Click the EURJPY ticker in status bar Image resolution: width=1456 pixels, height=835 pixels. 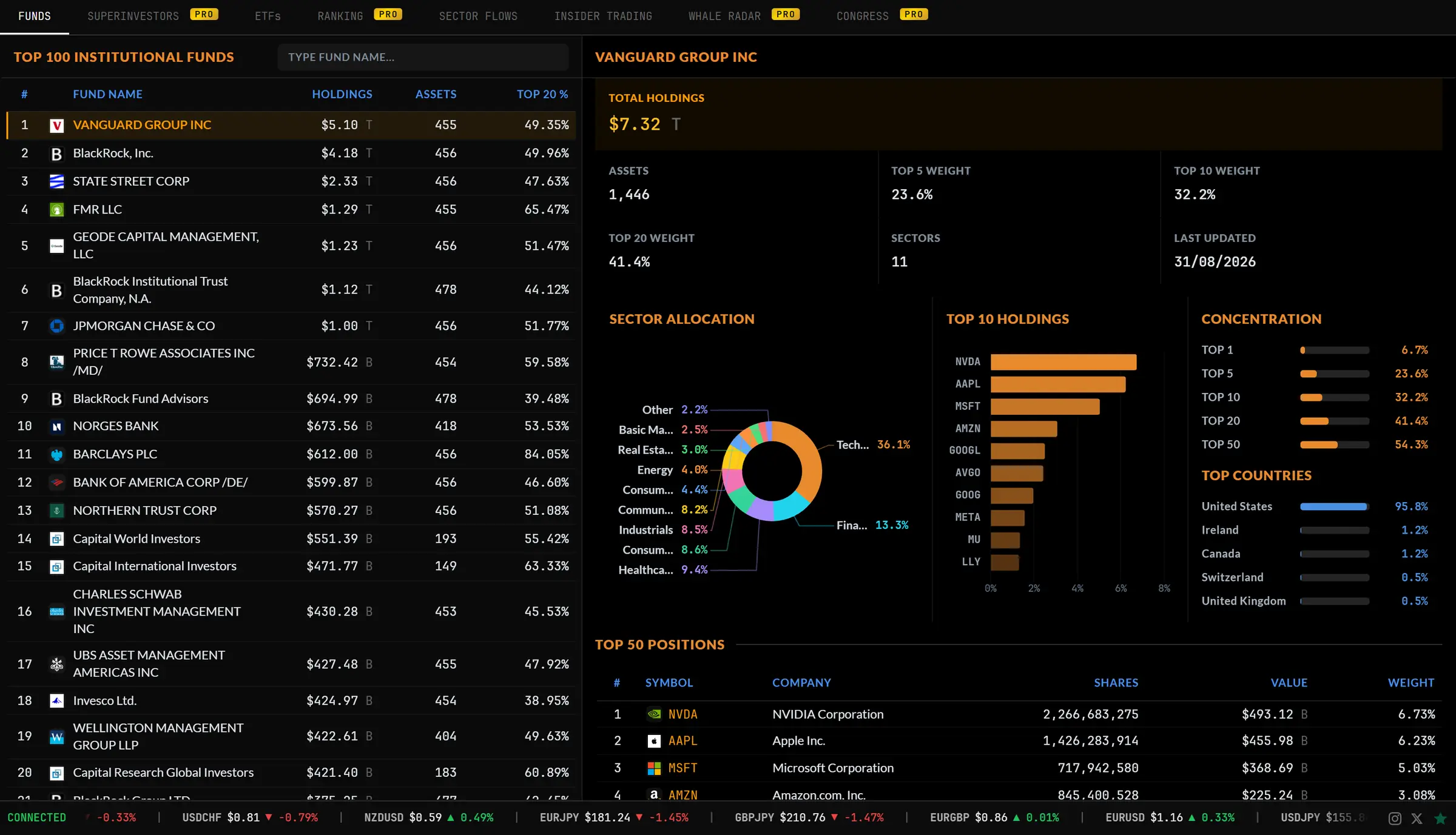(x=614, y=818)
